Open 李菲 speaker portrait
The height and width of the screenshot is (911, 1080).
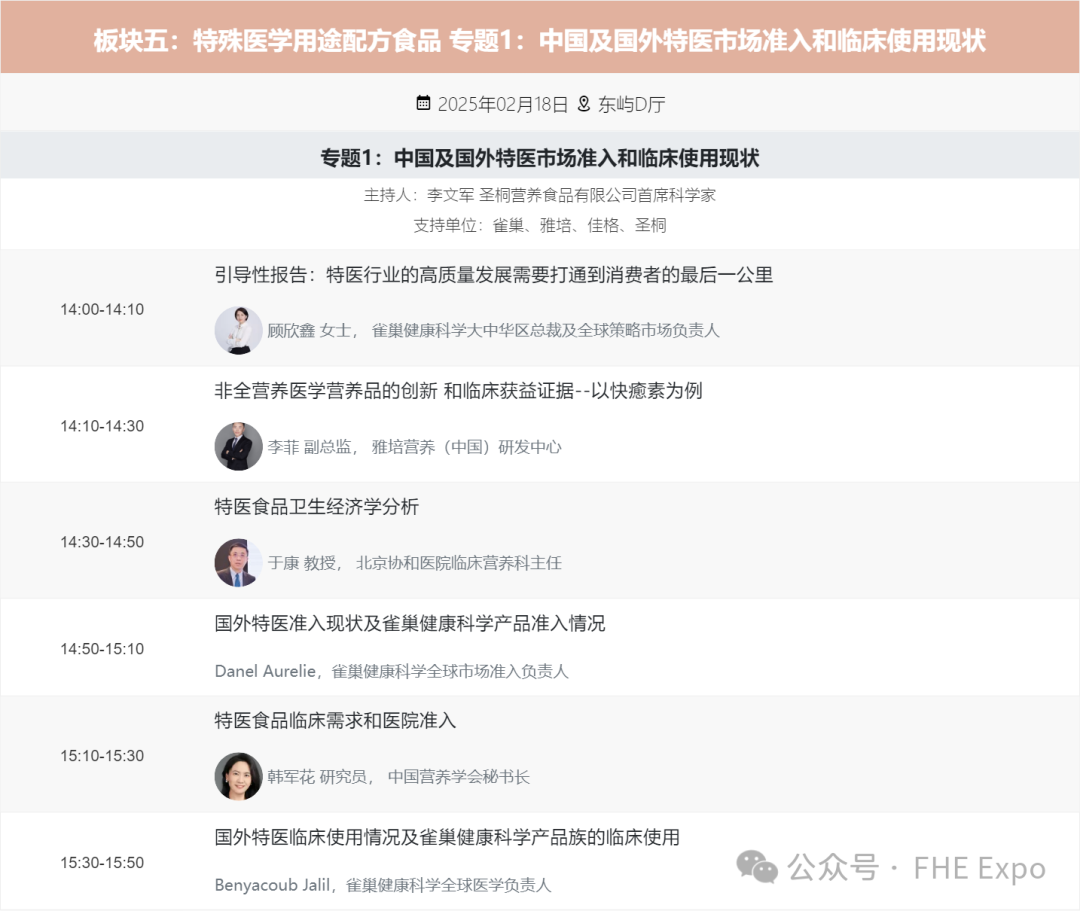coord(238,447)
